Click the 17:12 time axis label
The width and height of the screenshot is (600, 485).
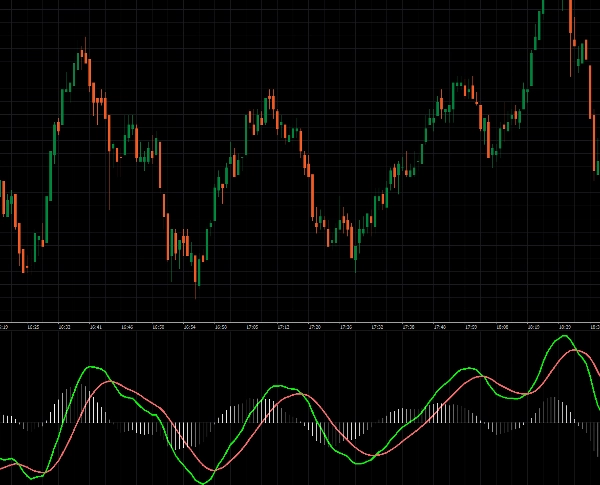click(283, 327)
